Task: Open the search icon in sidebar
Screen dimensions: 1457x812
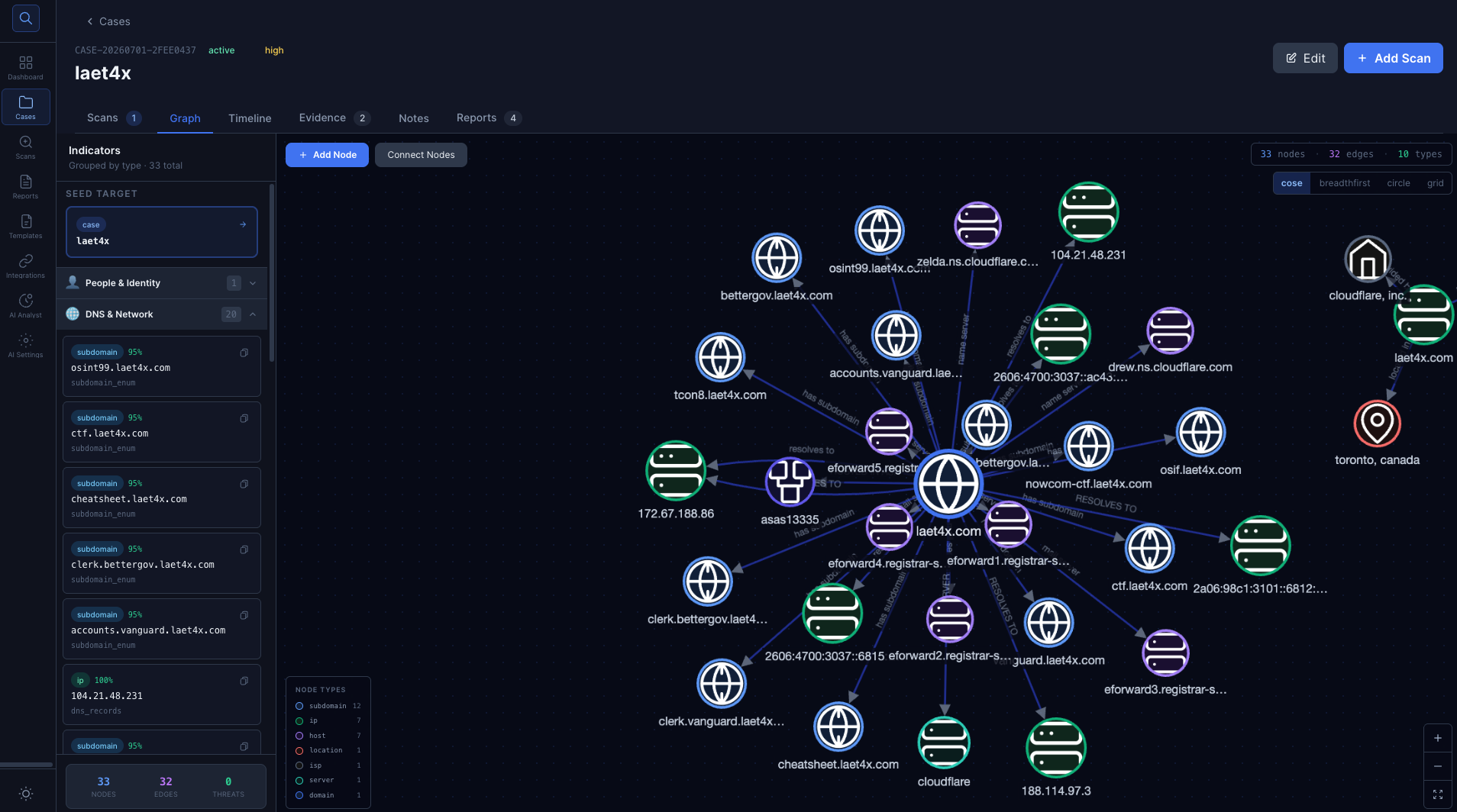Action: click(26, 18)
